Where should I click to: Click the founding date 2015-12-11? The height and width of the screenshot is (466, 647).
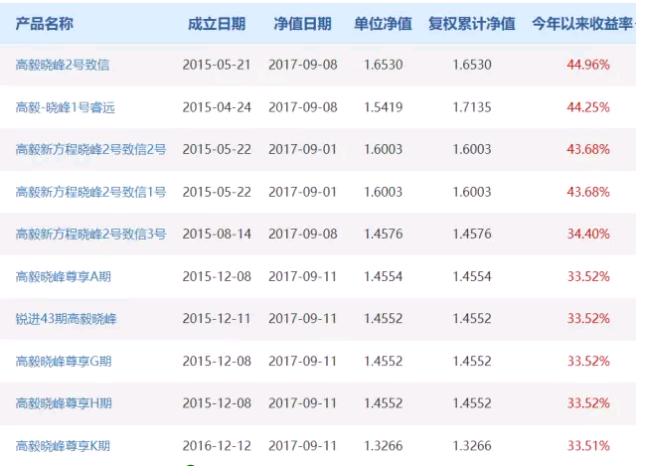pos(217,319)
